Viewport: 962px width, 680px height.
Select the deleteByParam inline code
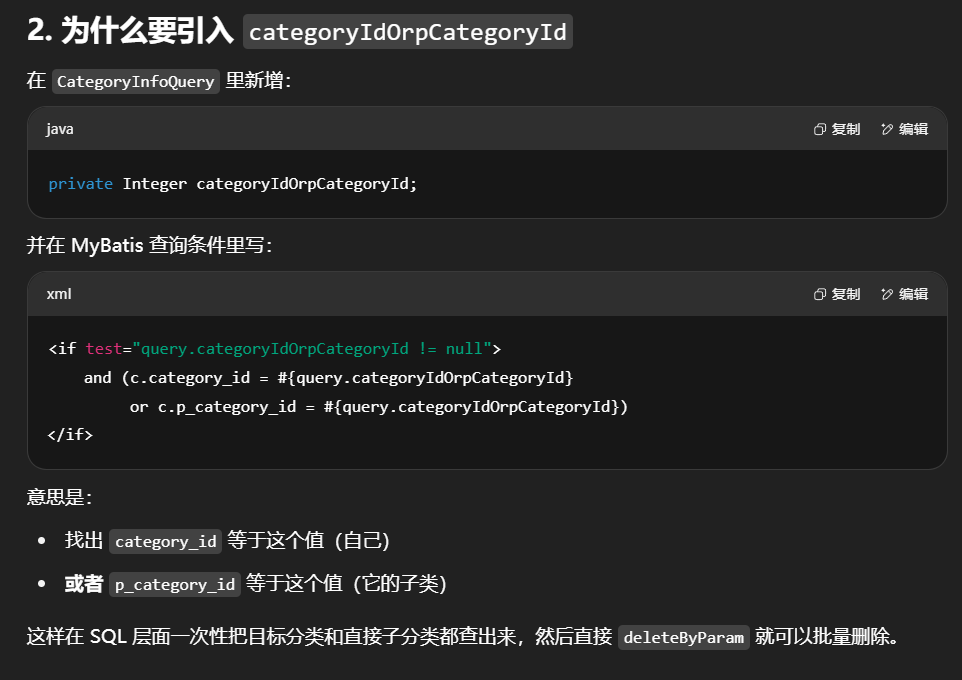[x=683, y=638]
